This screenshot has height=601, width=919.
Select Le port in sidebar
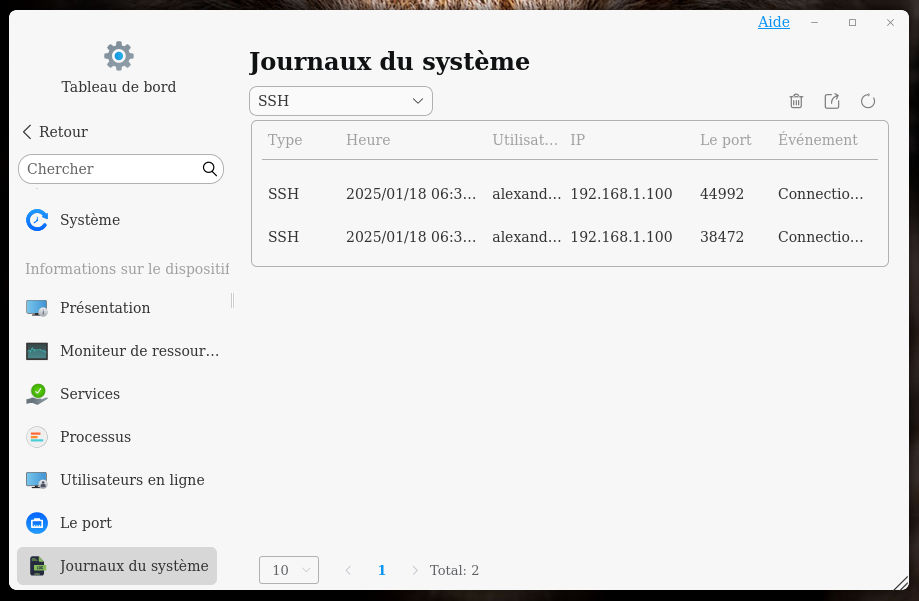pos(86,523)
